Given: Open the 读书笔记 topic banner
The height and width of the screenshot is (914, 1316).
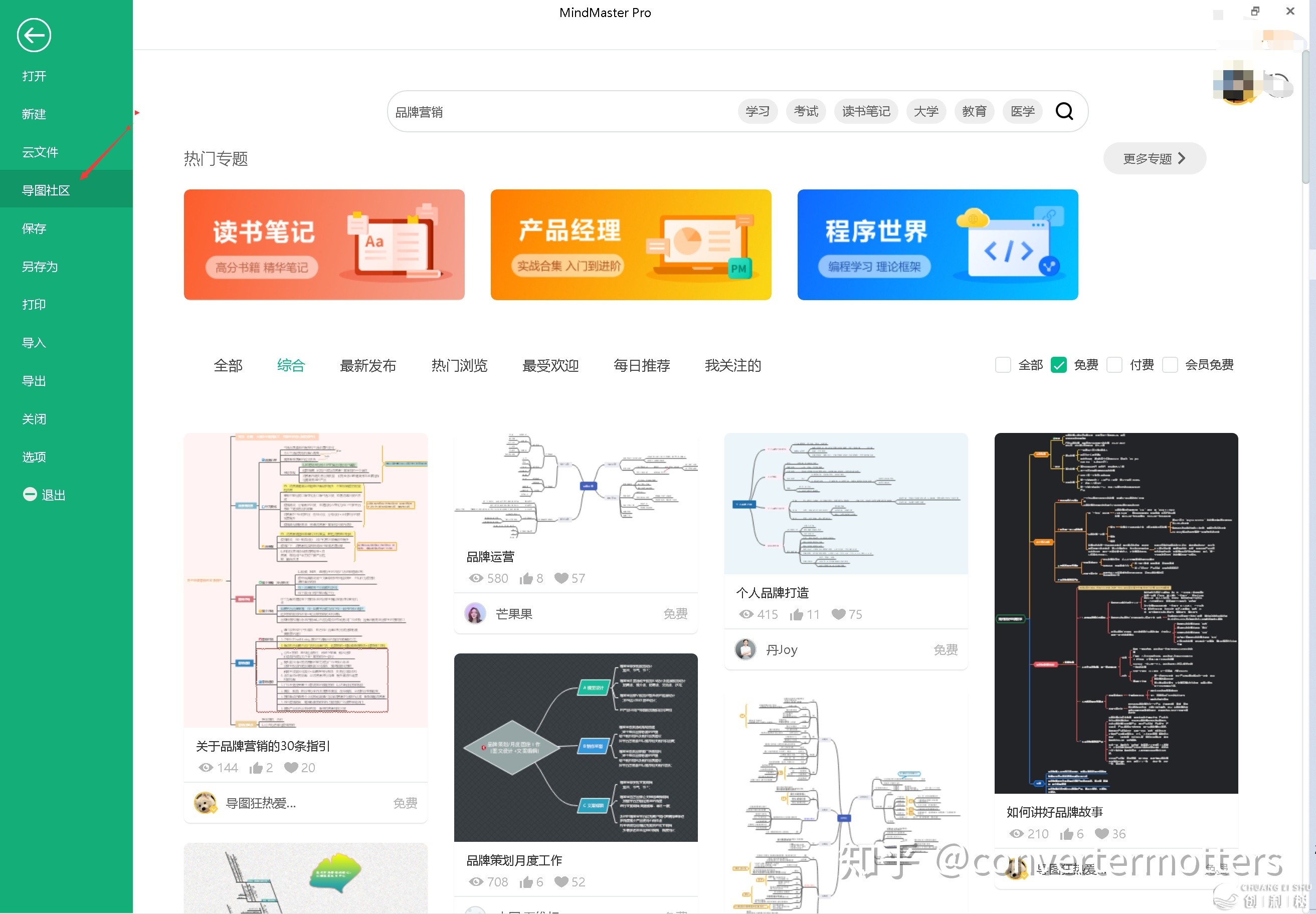Looking at the screenshot, I should coord(324,245).
